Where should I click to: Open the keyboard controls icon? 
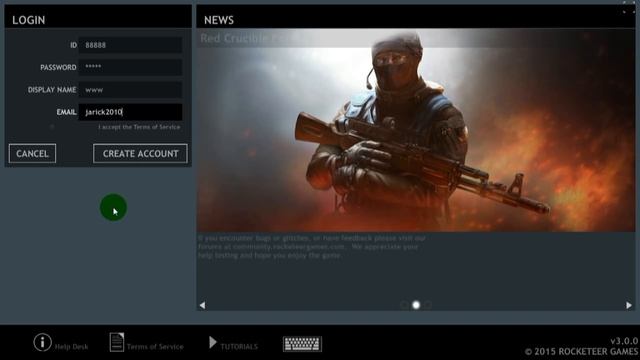tap(302, 344)
